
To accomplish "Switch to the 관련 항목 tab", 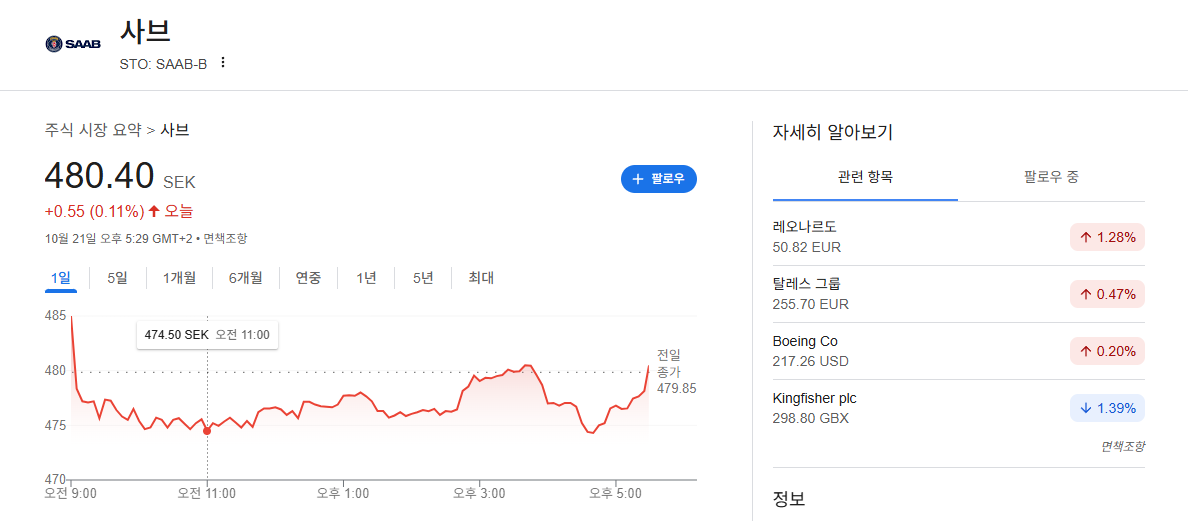I will 865,178.
